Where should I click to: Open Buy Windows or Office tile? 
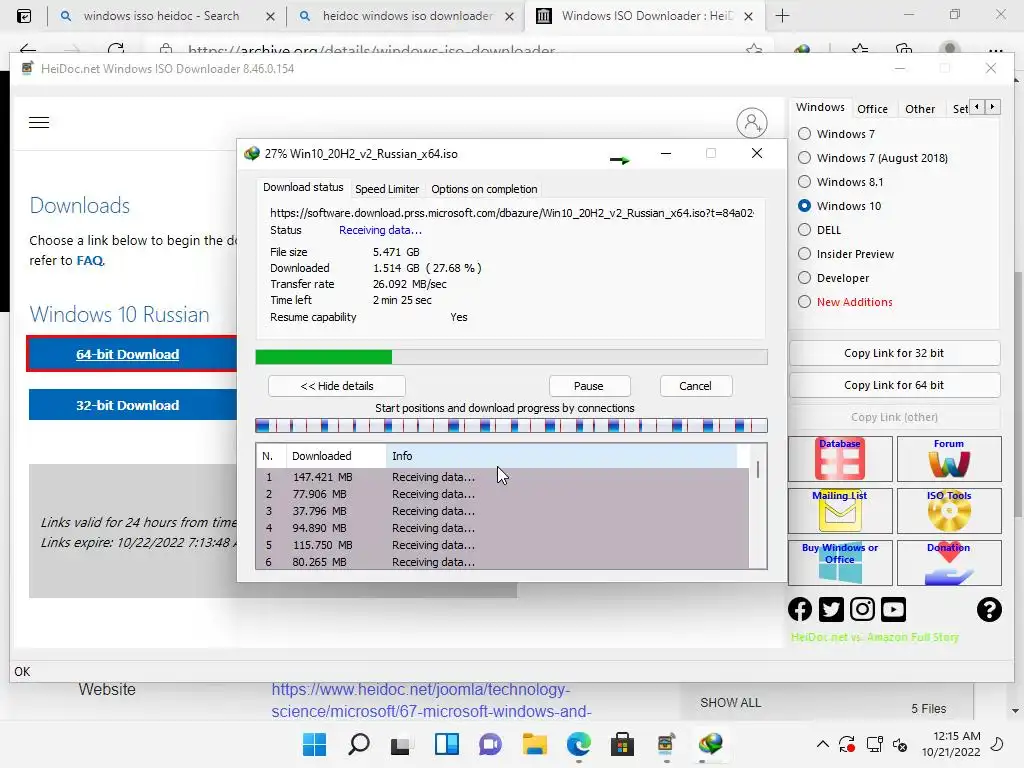(840, 562)
